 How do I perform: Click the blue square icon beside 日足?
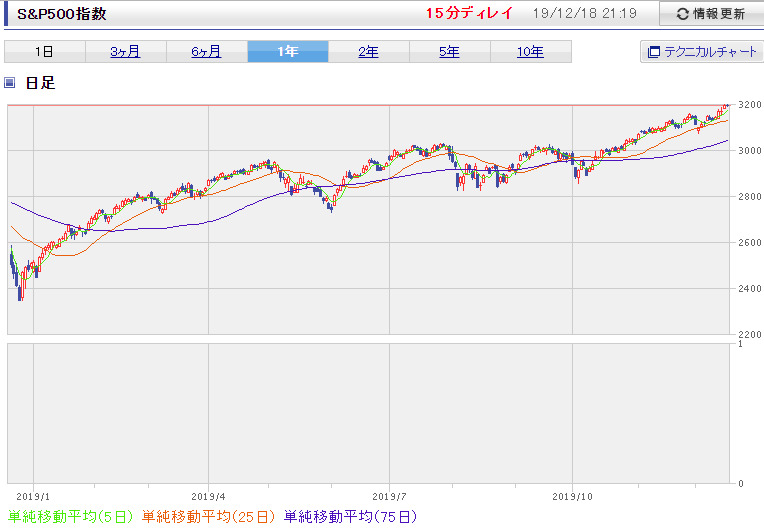point(10,83)
